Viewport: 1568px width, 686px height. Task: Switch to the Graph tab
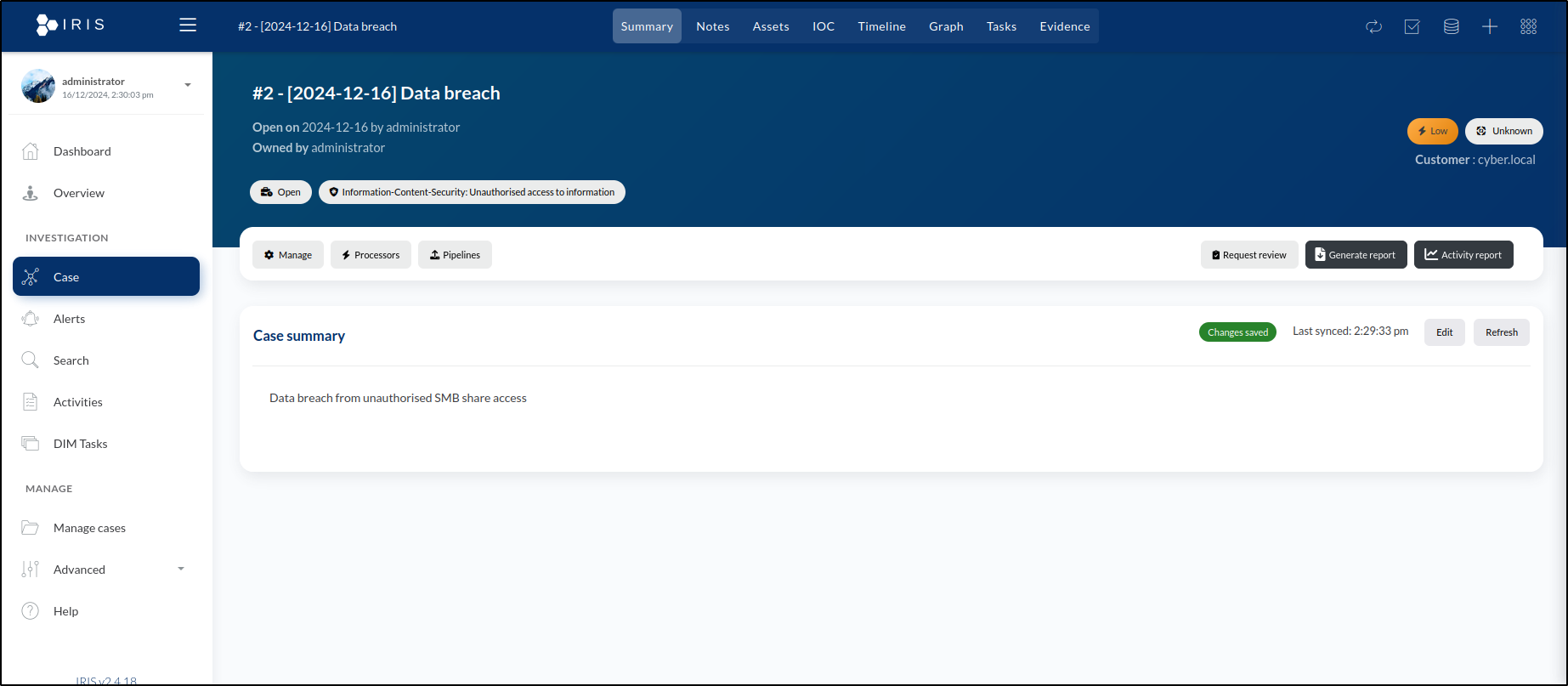(946, 26)
